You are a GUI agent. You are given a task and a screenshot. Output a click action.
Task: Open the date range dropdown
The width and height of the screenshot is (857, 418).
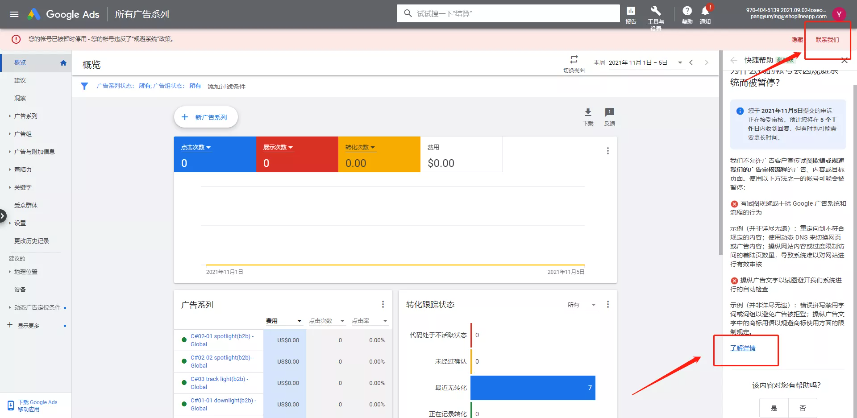[x=682, y=61]
